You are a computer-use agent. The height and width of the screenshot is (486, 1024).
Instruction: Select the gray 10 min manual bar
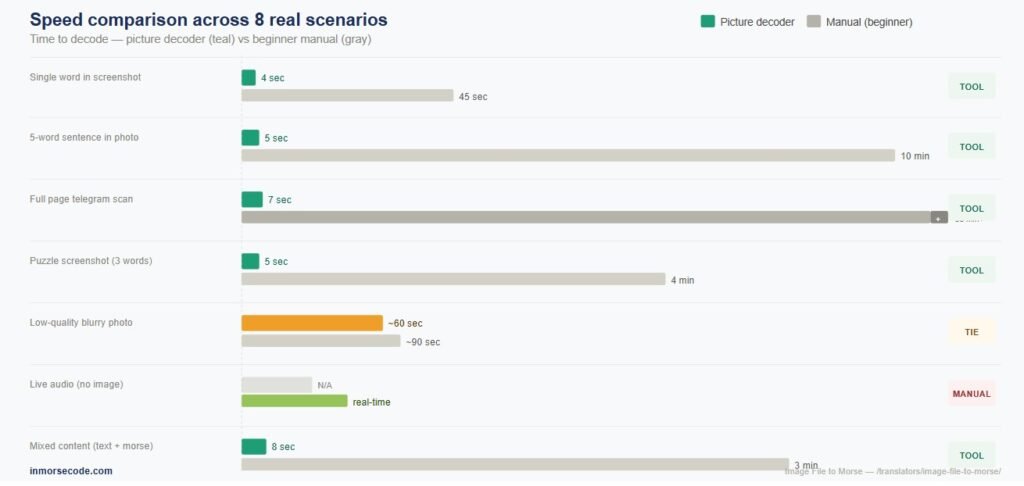pos(567,155)
